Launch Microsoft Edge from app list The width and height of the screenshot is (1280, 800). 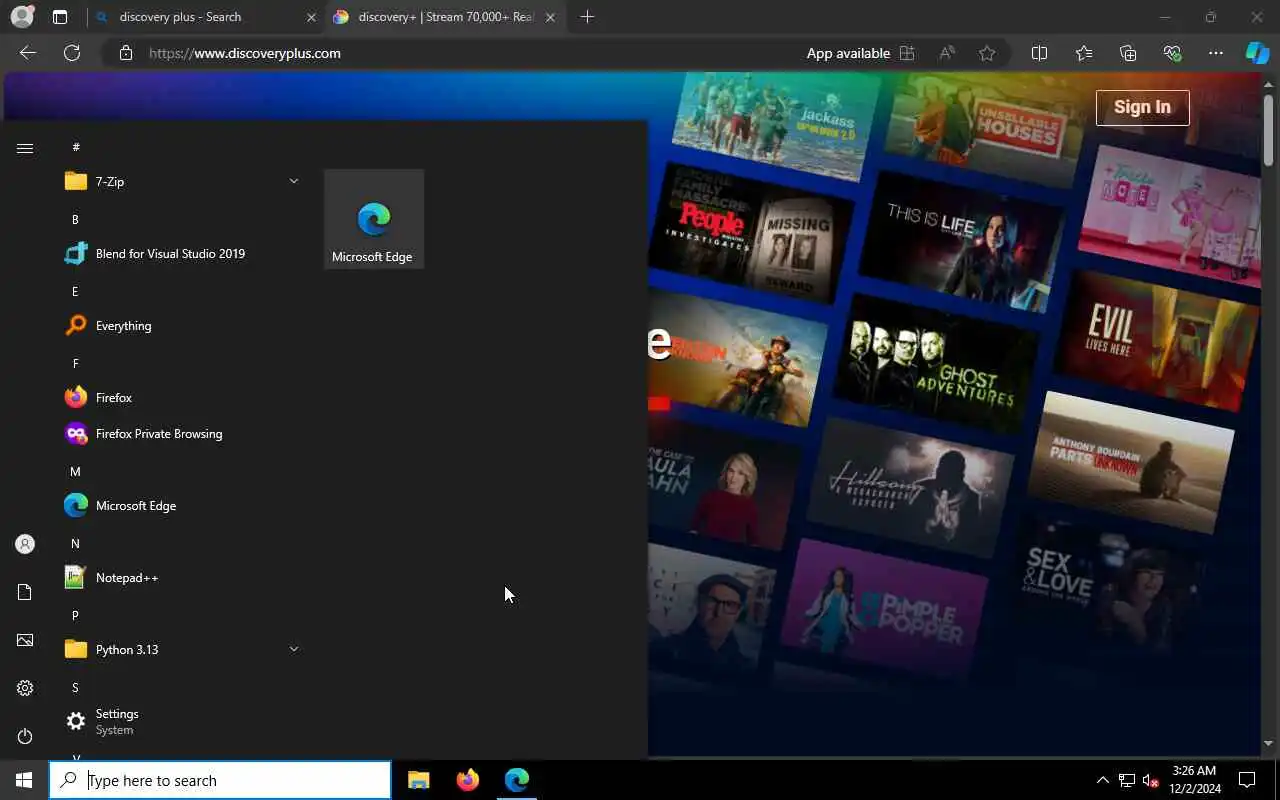[182, 505]
